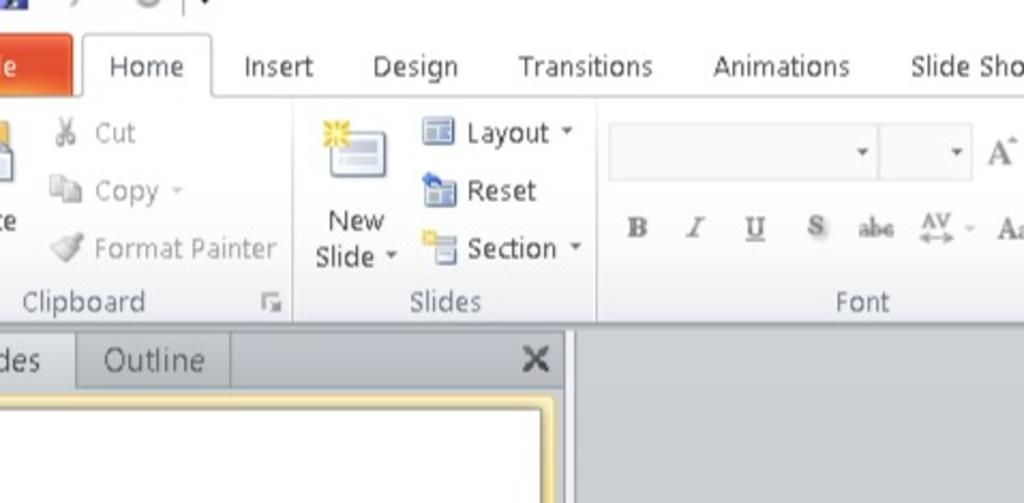Open the font name dropdown
The width and height of the screenshot is (1024, 503).
862,152
